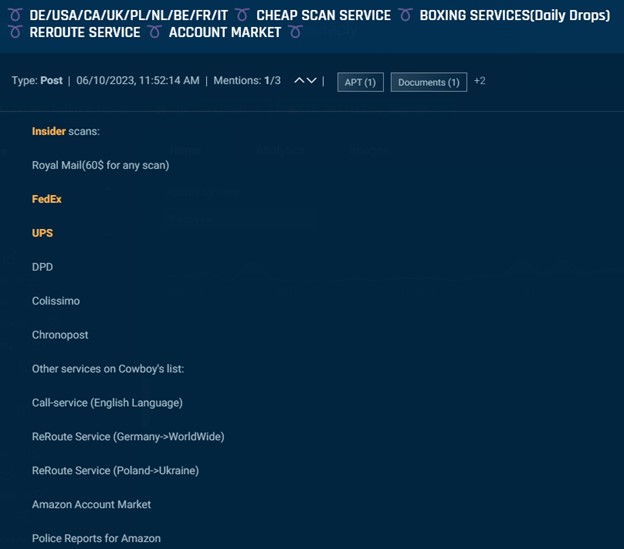Click highlighted UPS keyword
Viewport: 624px width, 549px height.
[42, 233]
